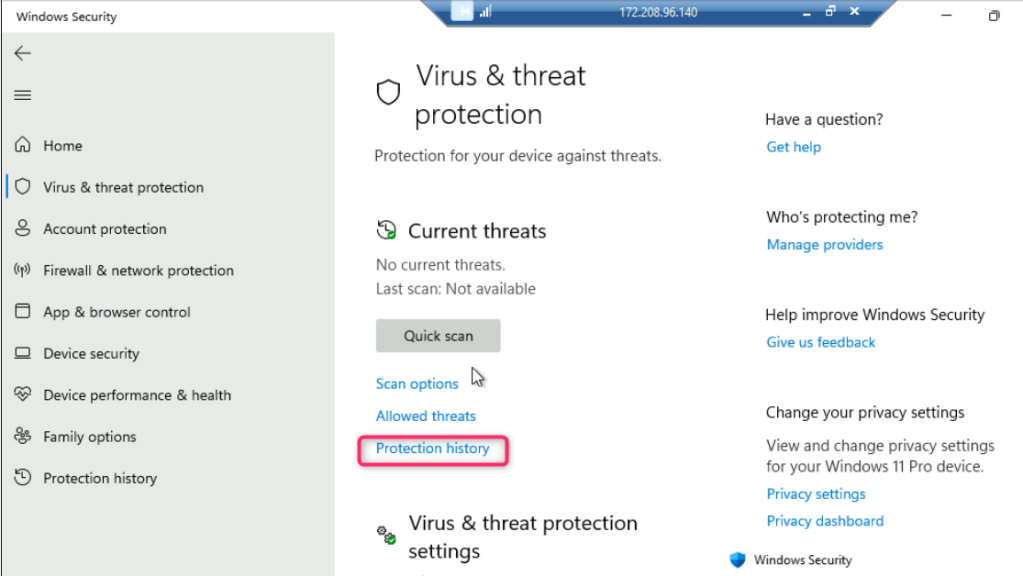
Task: Open Virus & threat protection page
Action: (123, 188)
